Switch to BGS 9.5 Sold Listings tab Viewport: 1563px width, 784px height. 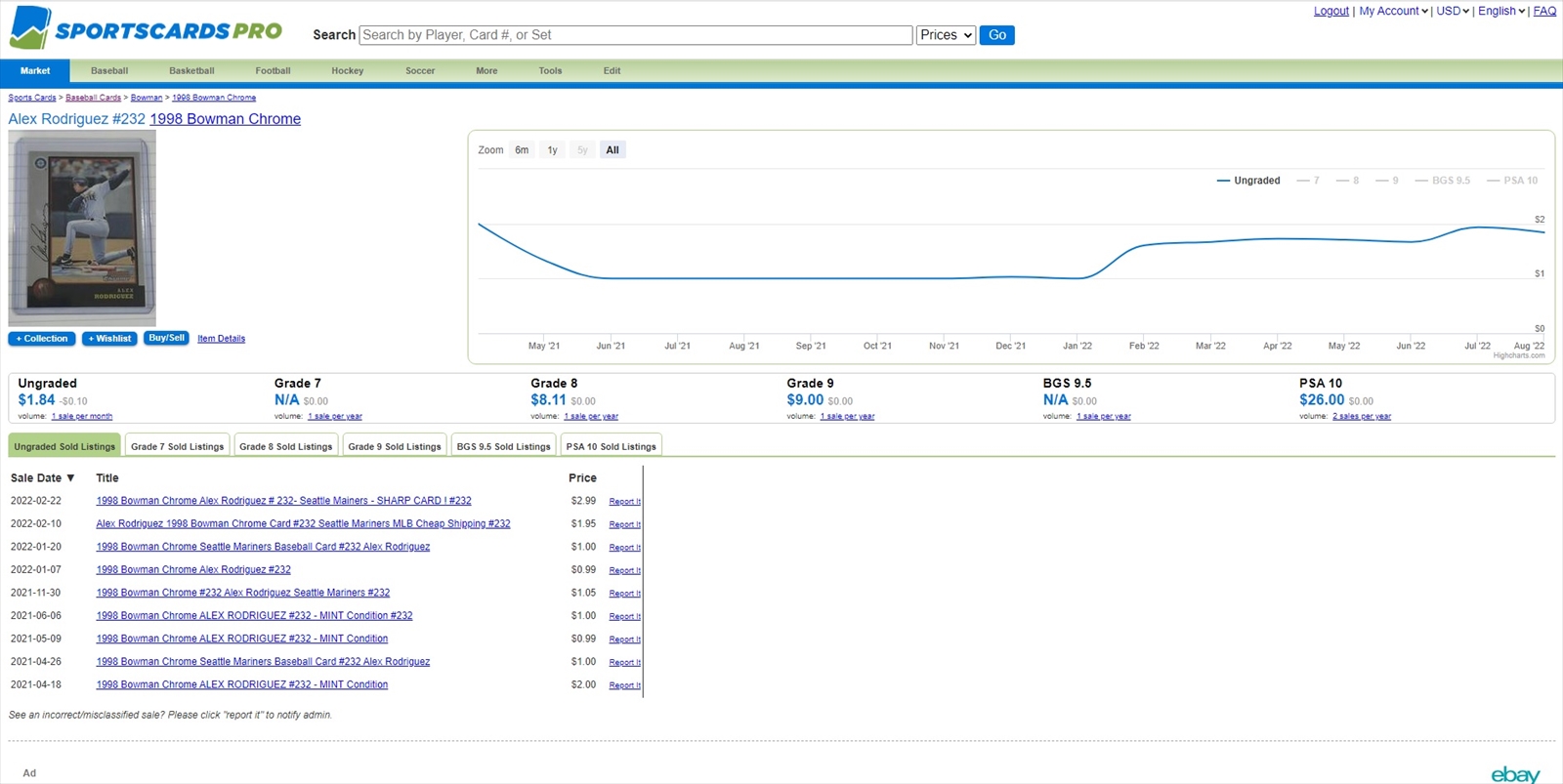pos(504,445)
